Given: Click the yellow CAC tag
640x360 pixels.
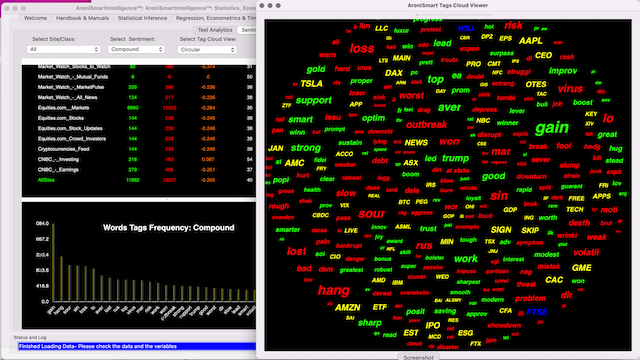Looking at the screenshot, I should 554,280.
